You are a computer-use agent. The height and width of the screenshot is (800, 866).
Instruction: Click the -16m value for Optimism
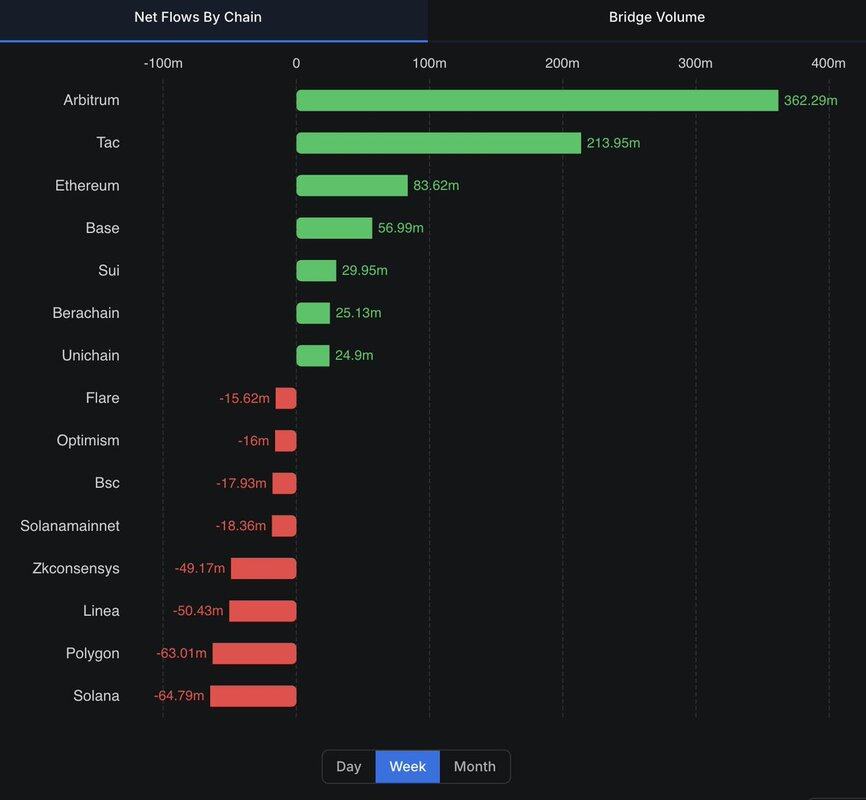(x=254, y=441)
